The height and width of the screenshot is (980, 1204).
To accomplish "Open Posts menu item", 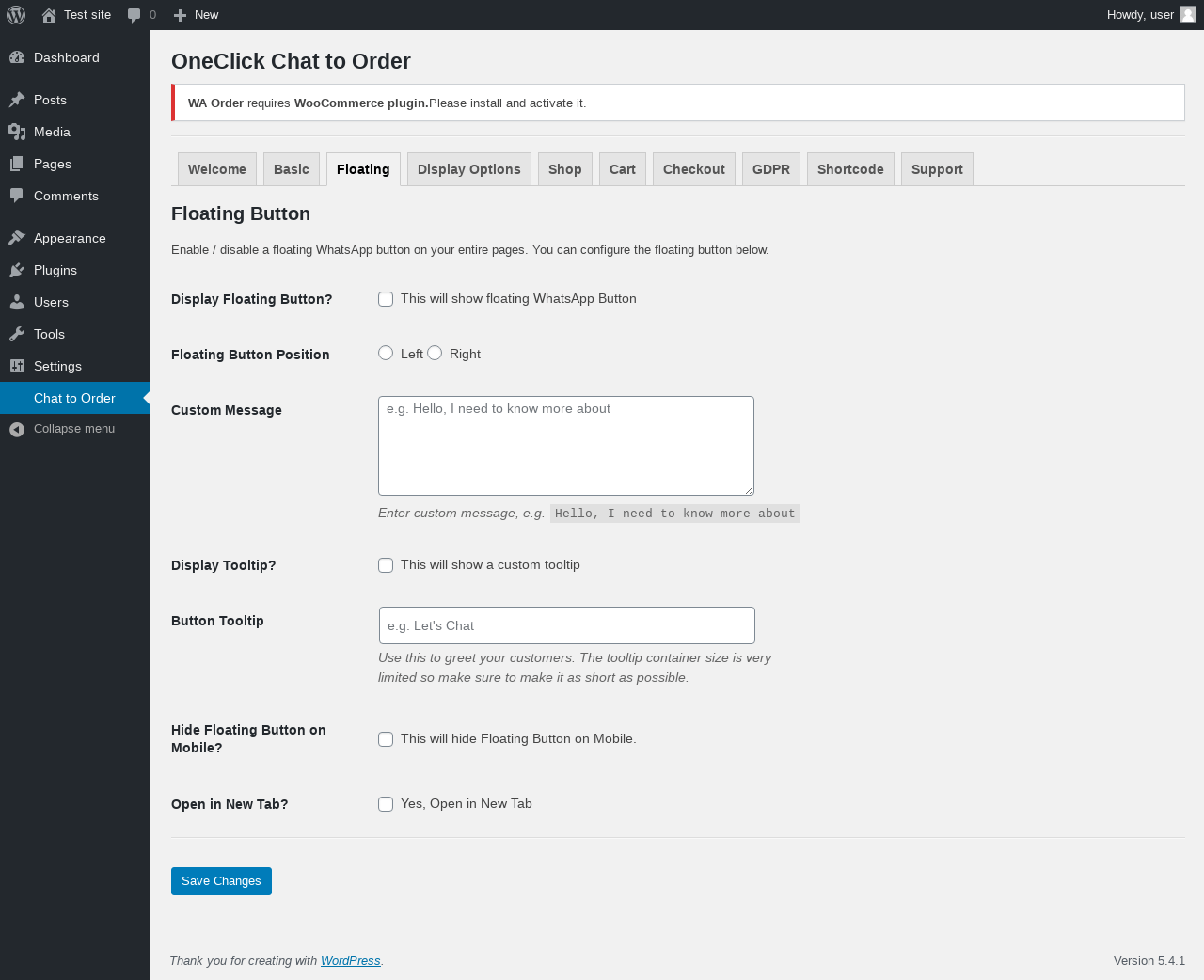I will coord(75,100).
